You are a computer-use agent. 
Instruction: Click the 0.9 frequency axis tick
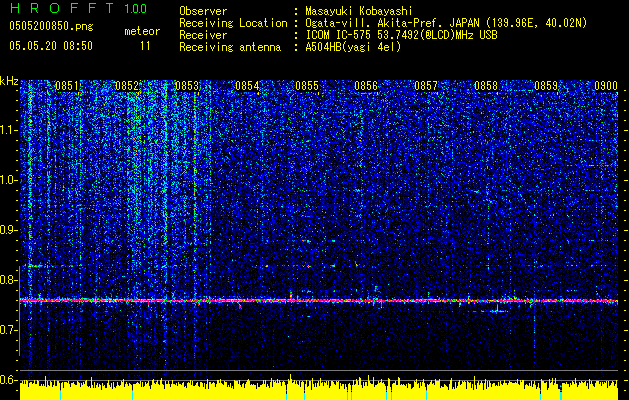9,230
